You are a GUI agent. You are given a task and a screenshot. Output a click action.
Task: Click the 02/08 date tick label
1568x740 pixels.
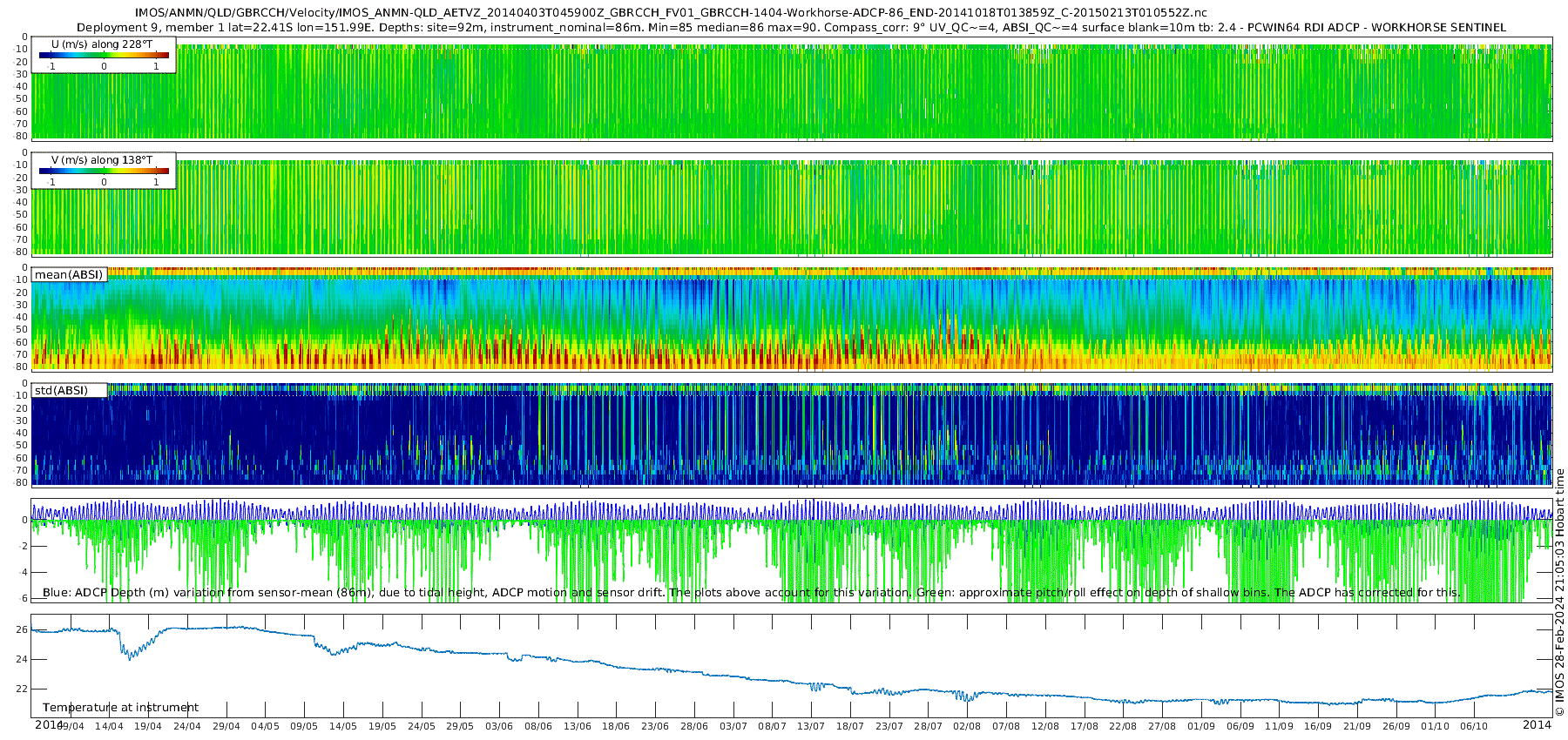(x=967, y=726)
